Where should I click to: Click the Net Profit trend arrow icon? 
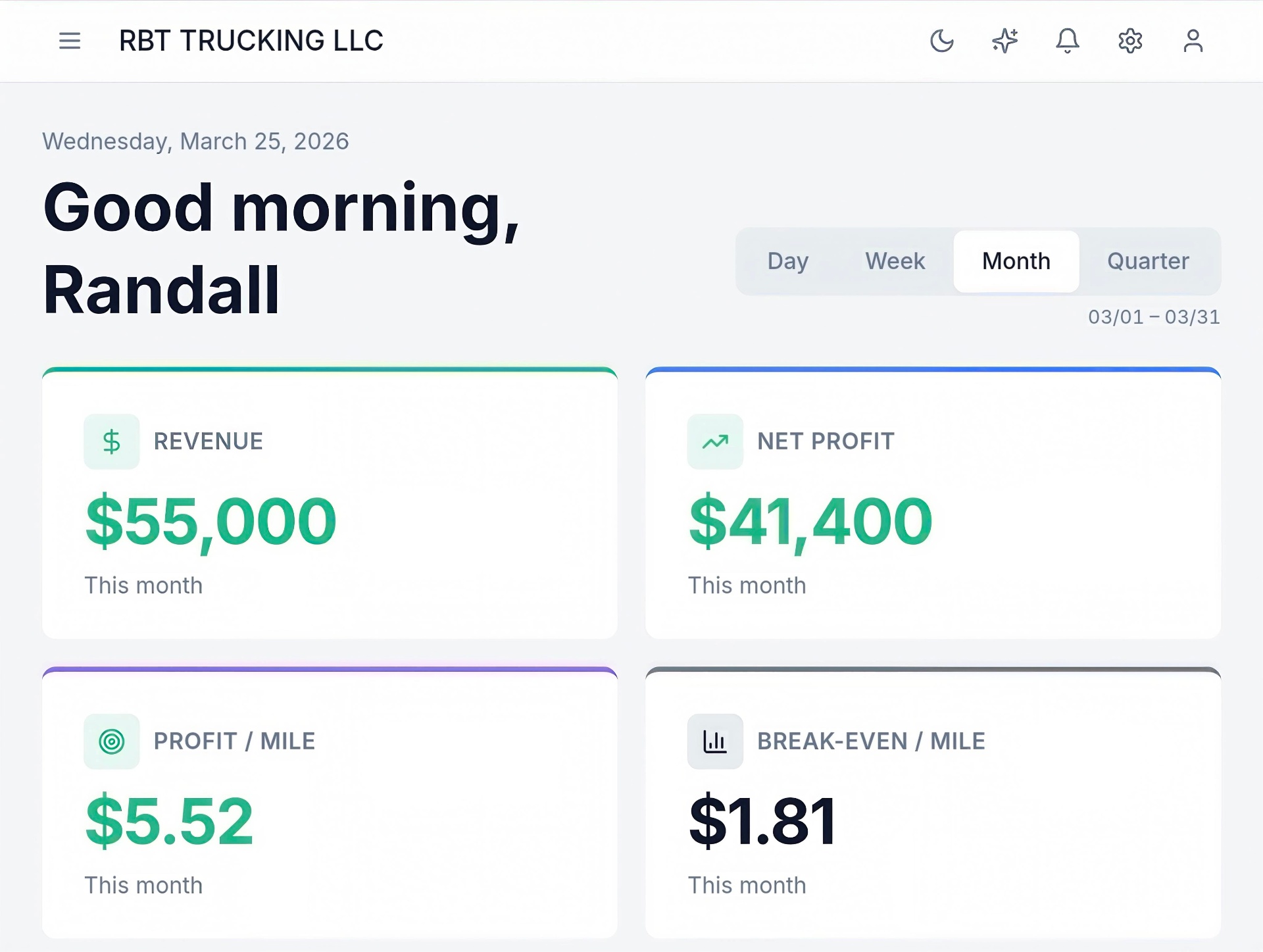point(714,441)
